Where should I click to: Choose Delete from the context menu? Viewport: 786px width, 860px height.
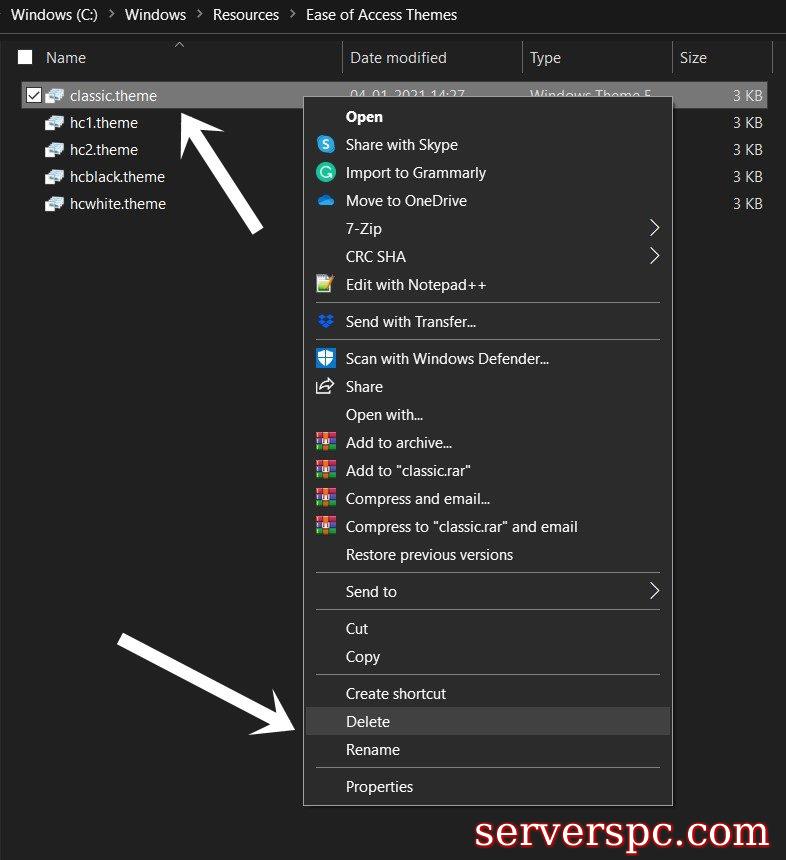(368, 722)
